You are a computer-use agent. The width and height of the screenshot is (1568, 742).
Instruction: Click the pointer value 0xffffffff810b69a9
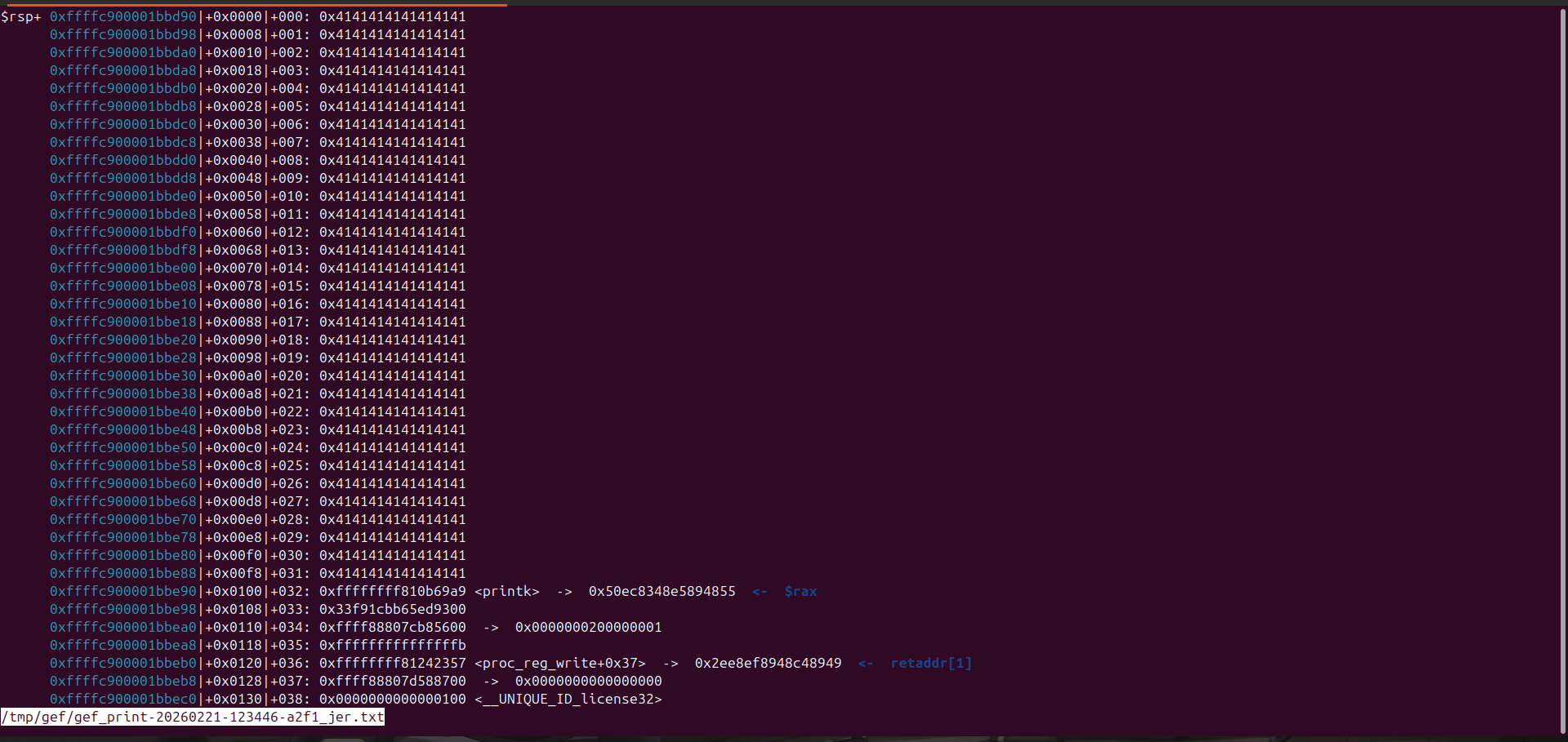(x=392, y=592)
